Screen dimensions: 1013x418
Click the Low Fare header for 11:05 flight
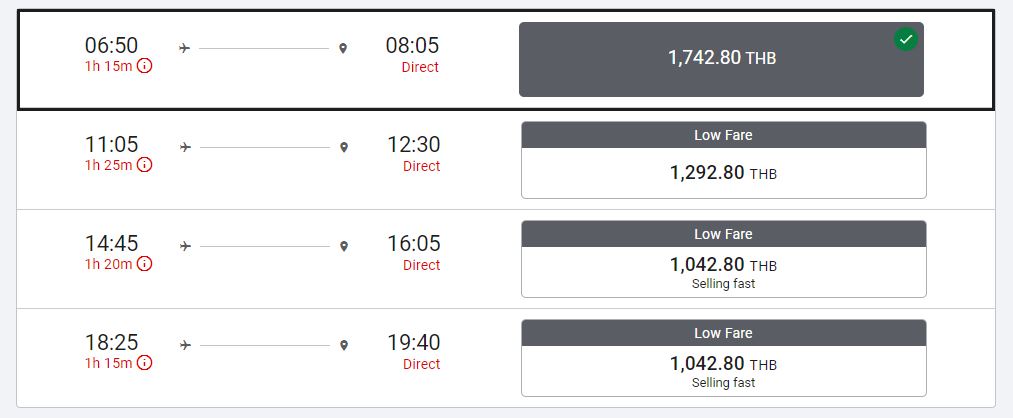coord(724,135)
